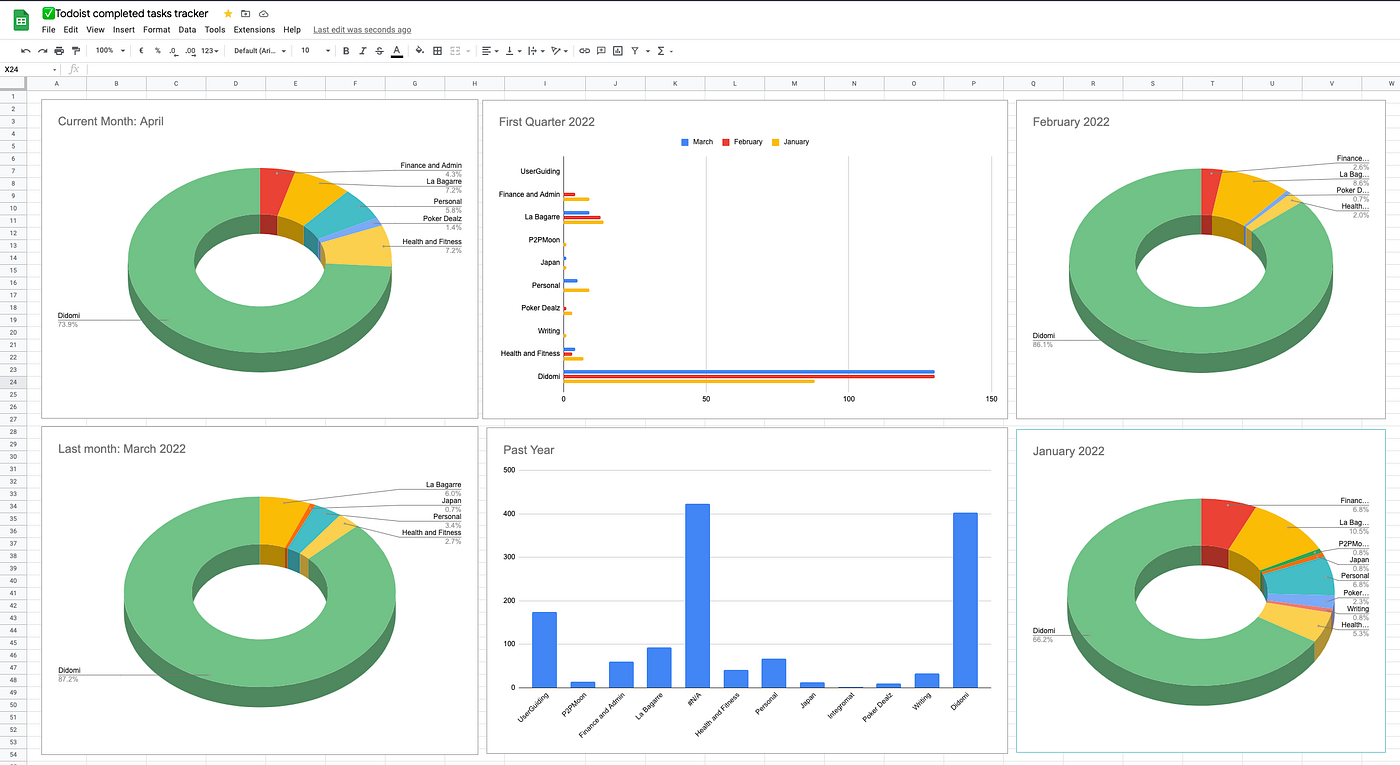Viewport: 1400px width, 765px height.
Task: Expand the font size dropdown
Action: (315, 50)
